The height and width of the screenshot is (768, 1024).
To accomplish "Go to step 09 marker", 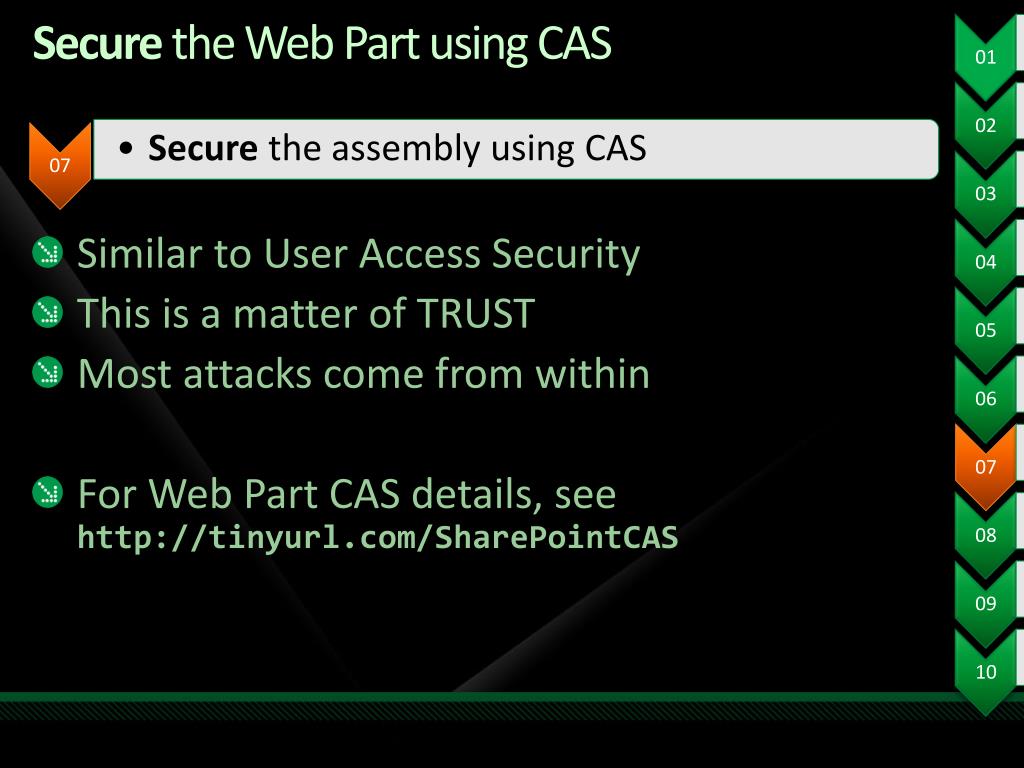I will click(986, 603).
